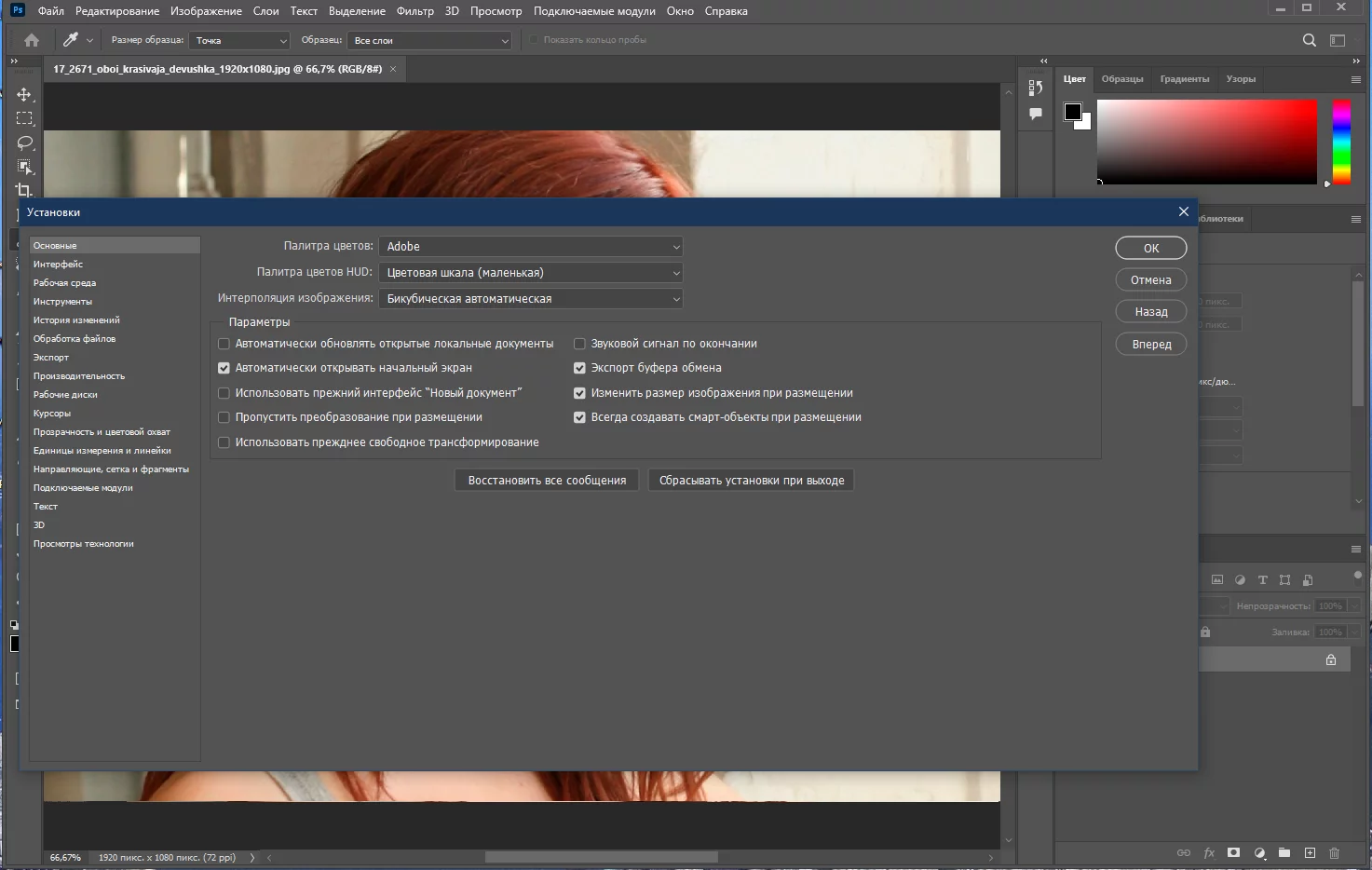Click OK in the Установки dialog
This screenshot has height=870, width=1372.
(1151, 248)
